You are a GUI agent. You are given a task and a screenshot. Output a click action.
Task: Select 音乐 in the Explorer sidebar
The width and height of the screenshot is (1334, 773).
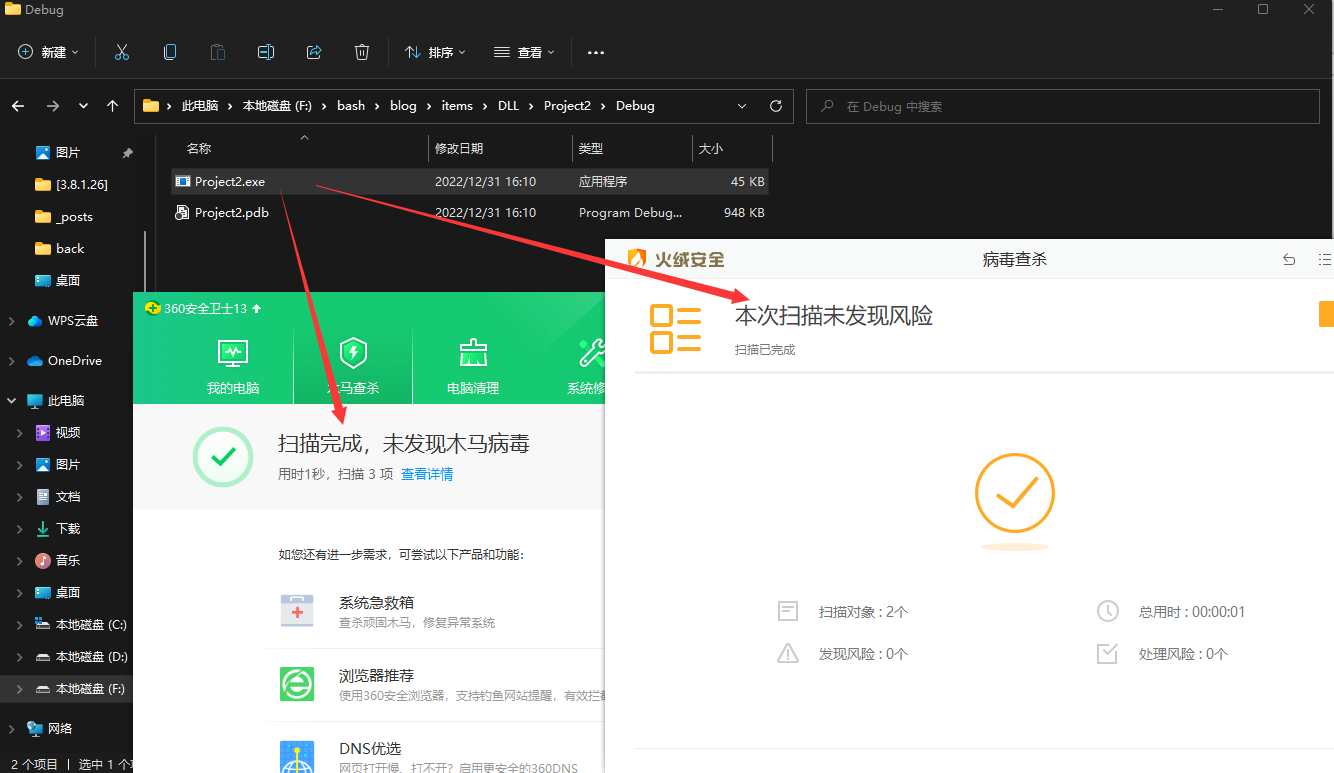pyautogui.click(x=68, y=561)
